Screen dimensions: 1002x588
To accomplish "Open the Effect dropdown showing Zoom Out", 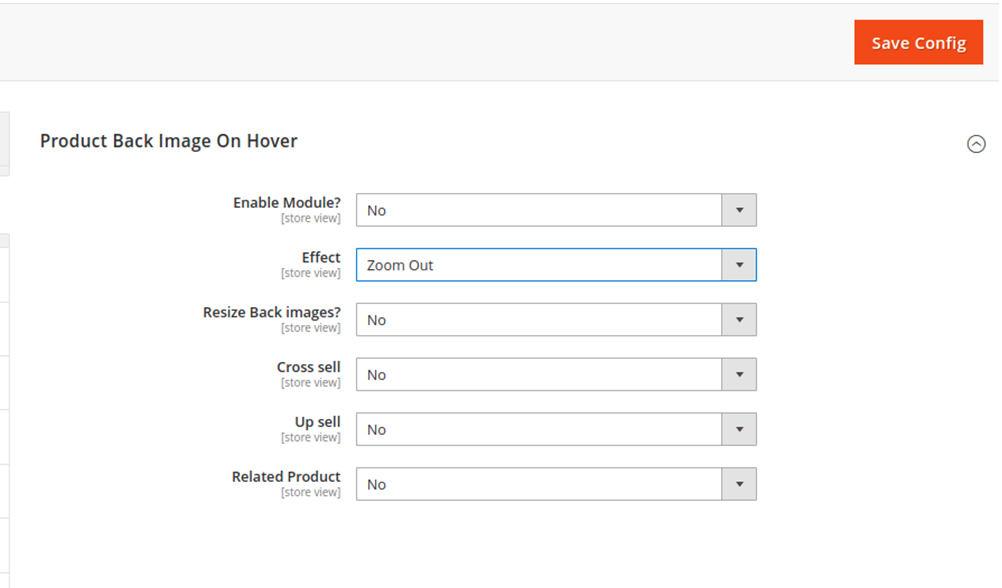I will (x=539, y=265).
